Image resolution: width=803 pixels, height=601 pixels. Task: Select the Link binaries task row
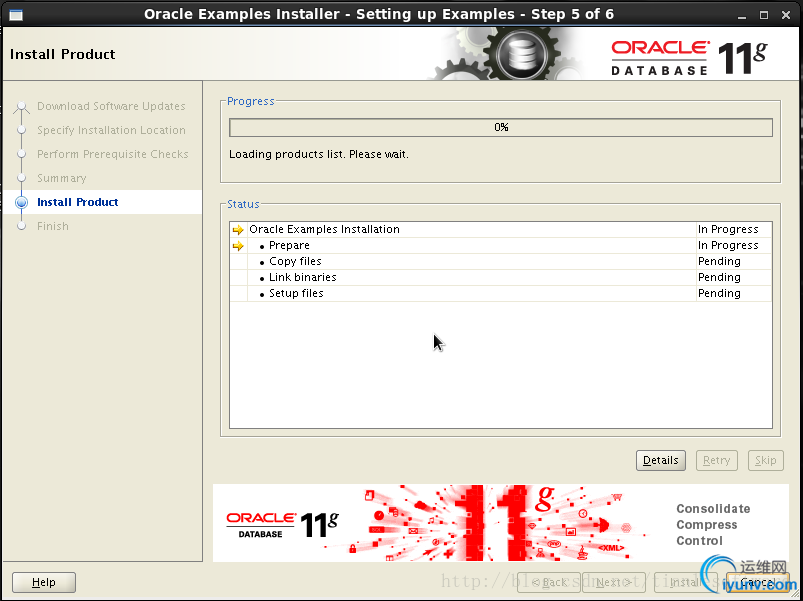point(501,277)
